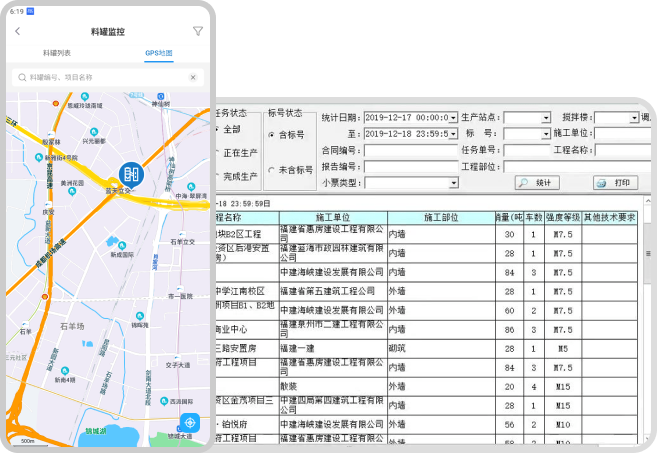Open the 统计日期 start date dropdown
Screen dimensions: 657x453
453,118
